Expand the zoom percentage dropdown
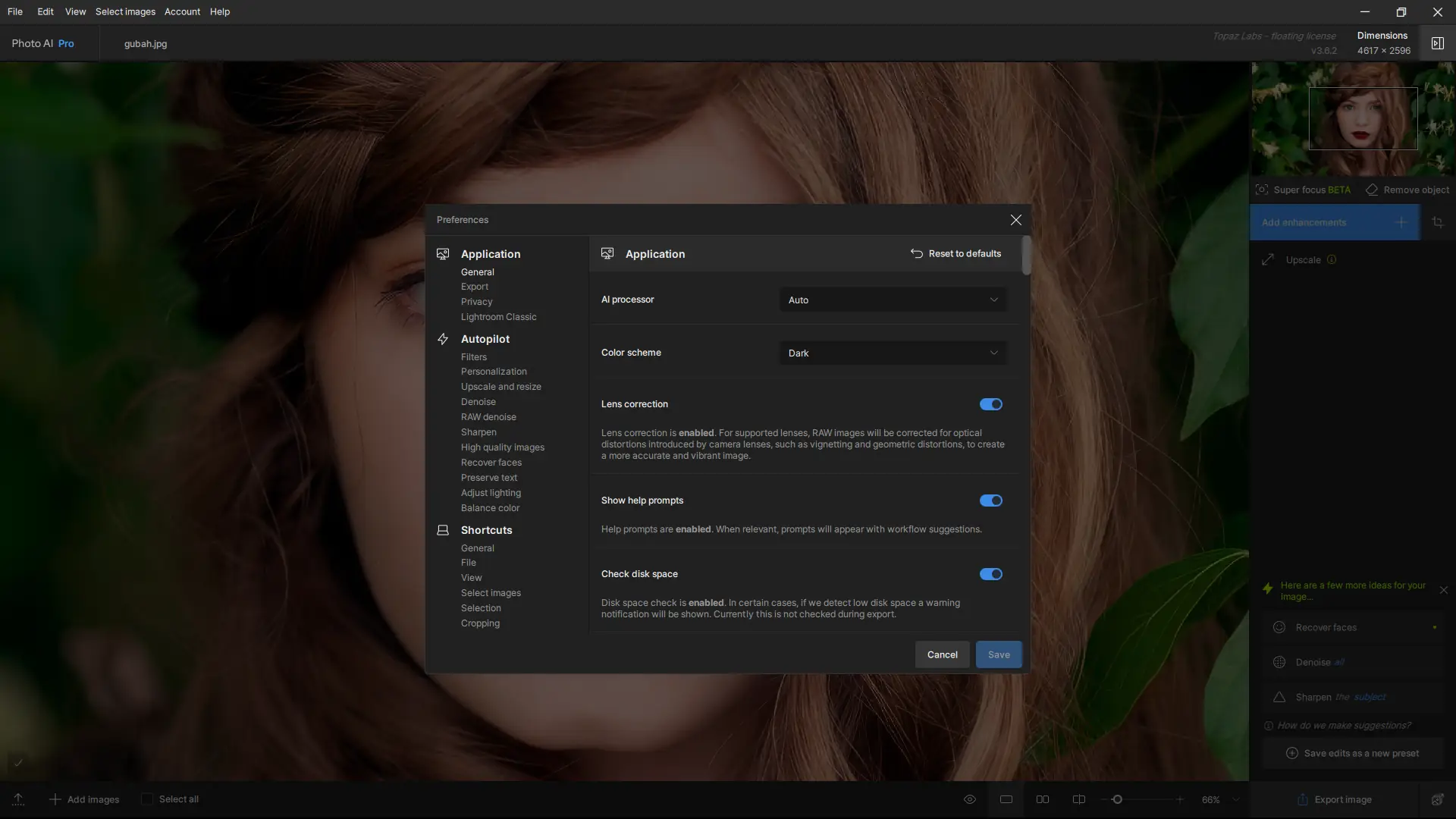 [x=1236, y=799]
